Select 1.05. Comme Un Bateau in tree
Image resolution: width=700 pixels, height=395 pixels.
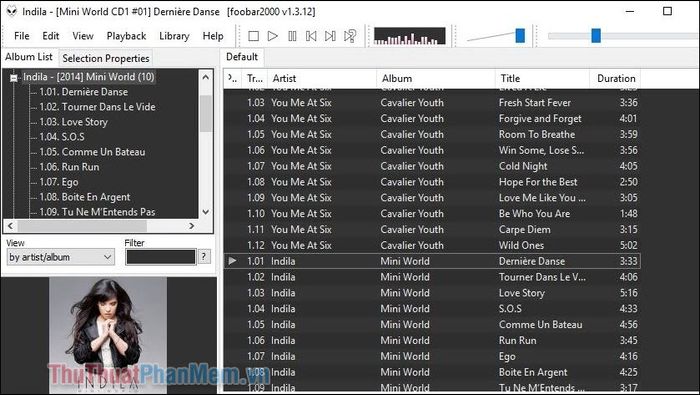tap(92, 152)
